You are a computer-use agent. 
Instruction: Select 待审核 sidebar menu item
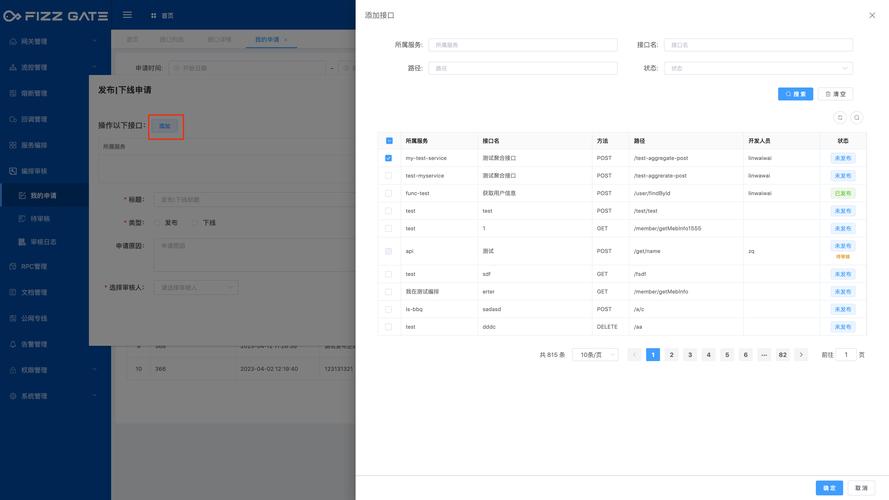pyautogui.click(x=40, y=219)
